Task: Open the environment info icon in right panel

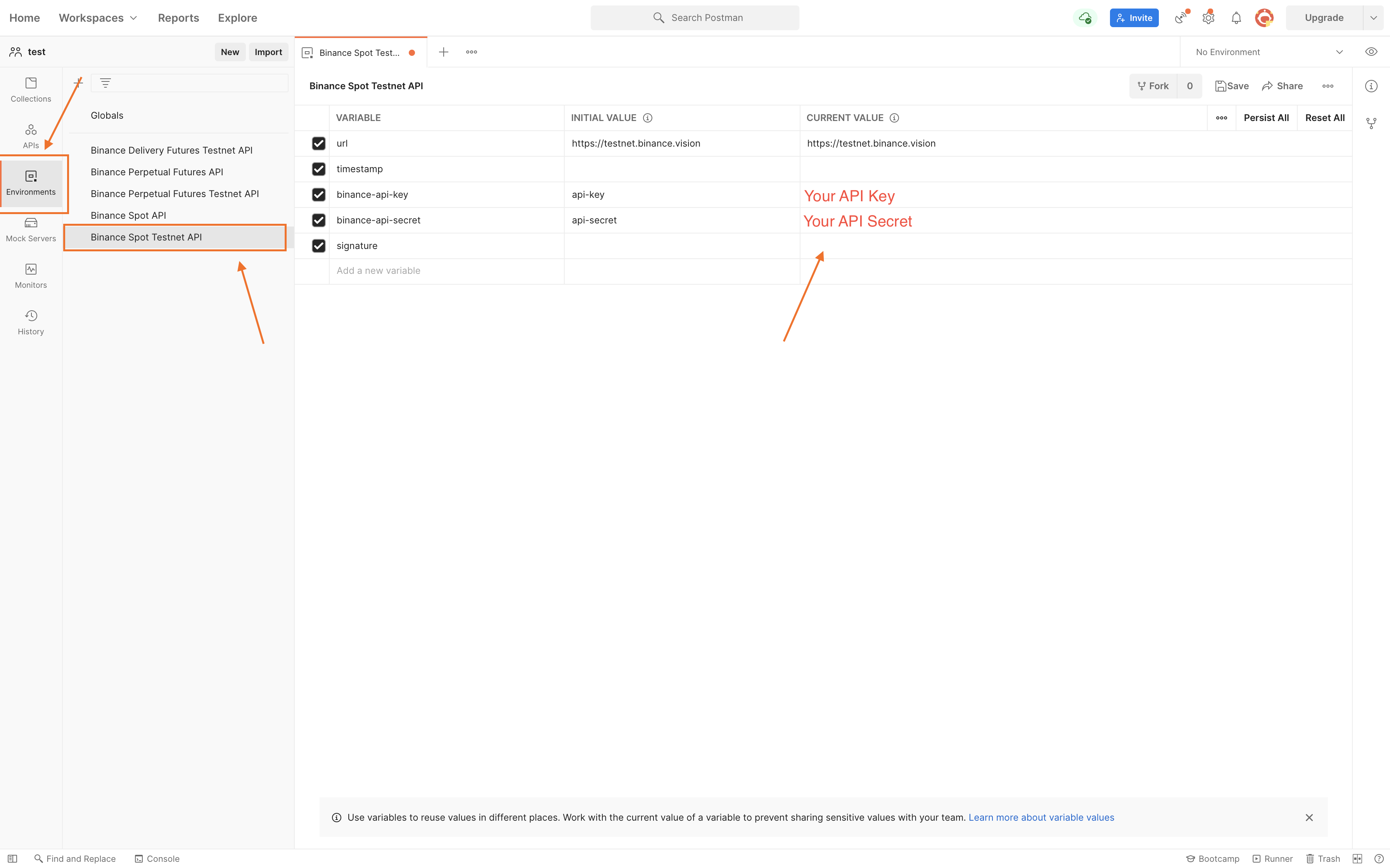Action: point(1371,86)
